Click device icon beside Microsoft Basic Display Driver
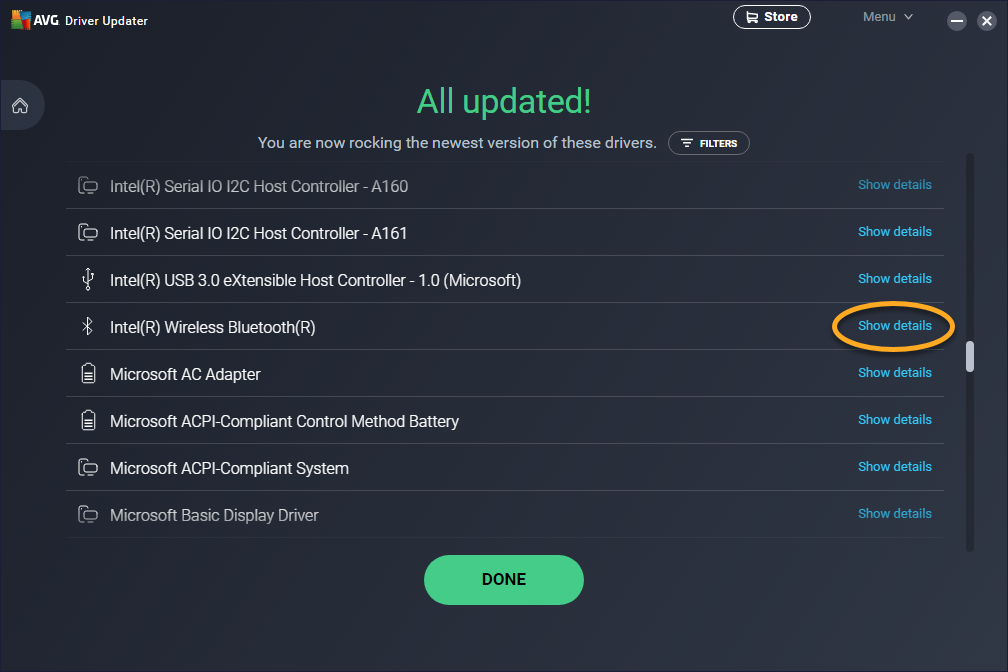 click(88, 515)
